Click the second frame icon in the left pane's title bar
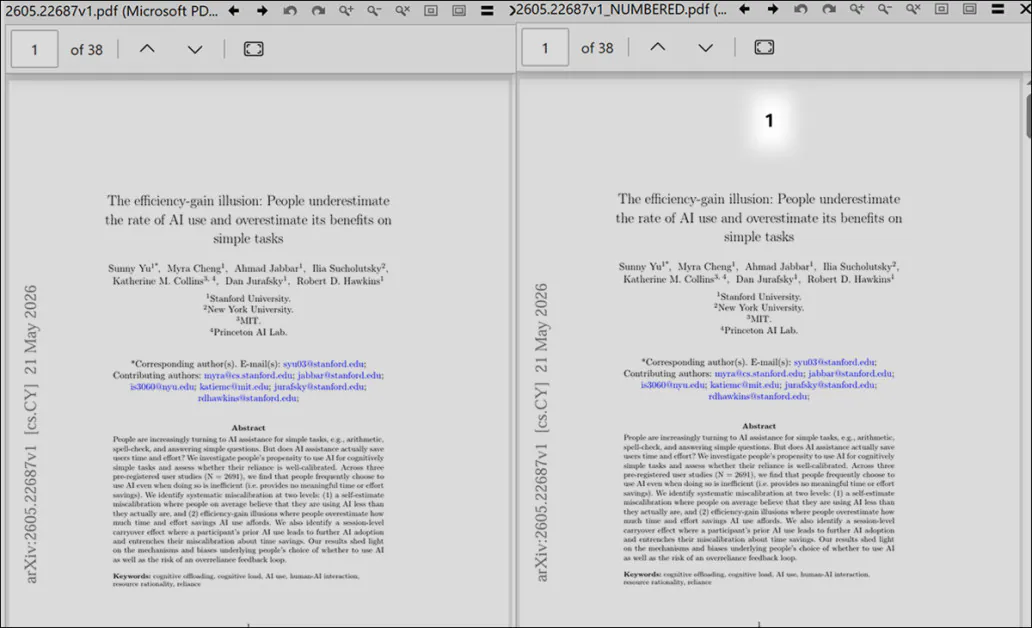1032x628 pixels. click(459, 11)
